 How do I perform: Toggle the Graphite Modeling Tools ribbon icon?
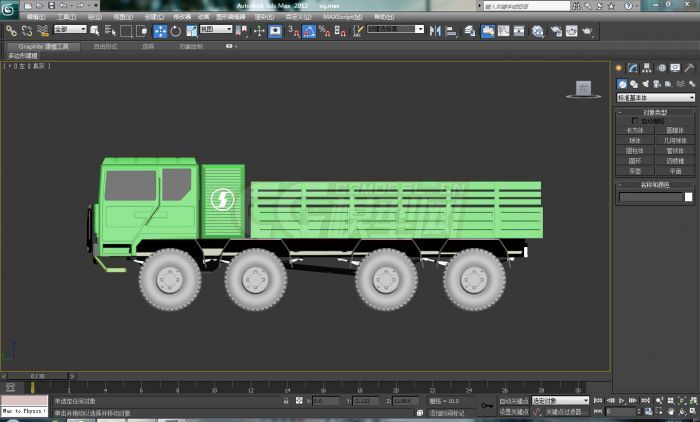[x=488, y=31]
